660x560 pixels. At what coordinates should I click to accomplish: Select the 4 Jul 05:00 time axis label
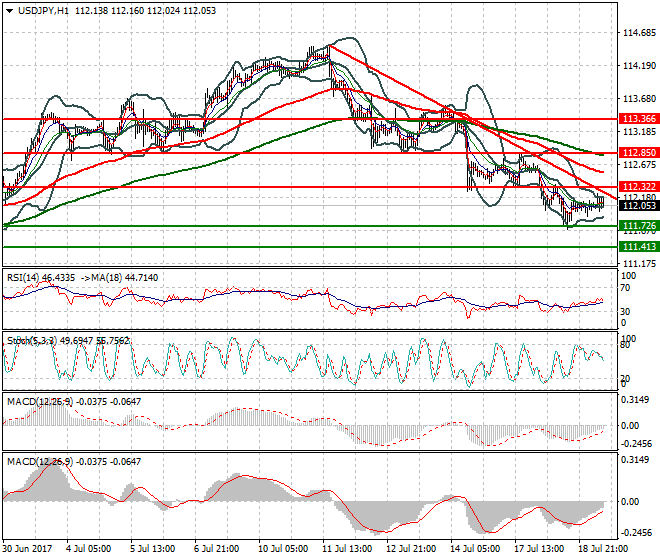(89, 549)
